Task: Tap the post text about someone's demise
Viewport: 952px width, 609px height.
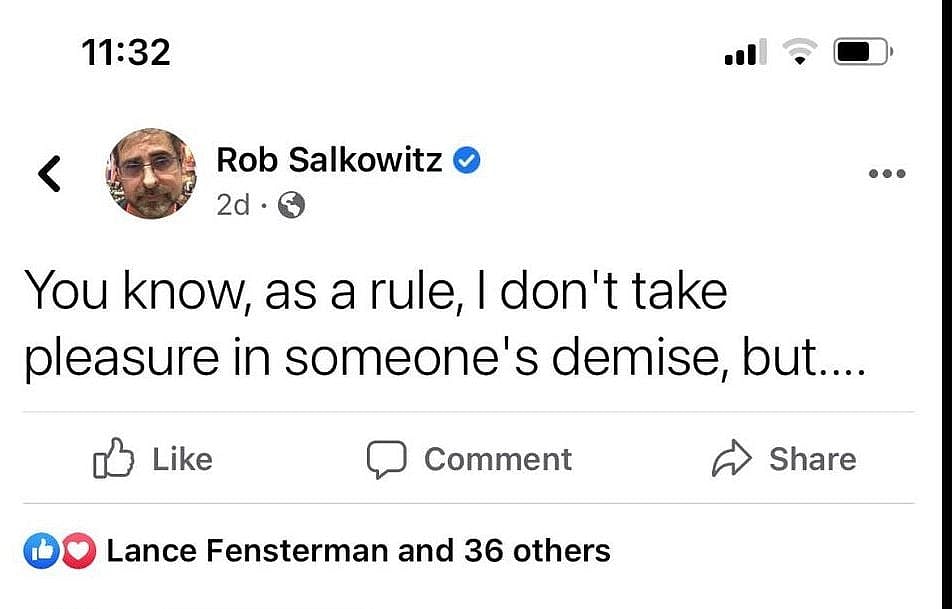Action: pos(444,324)
